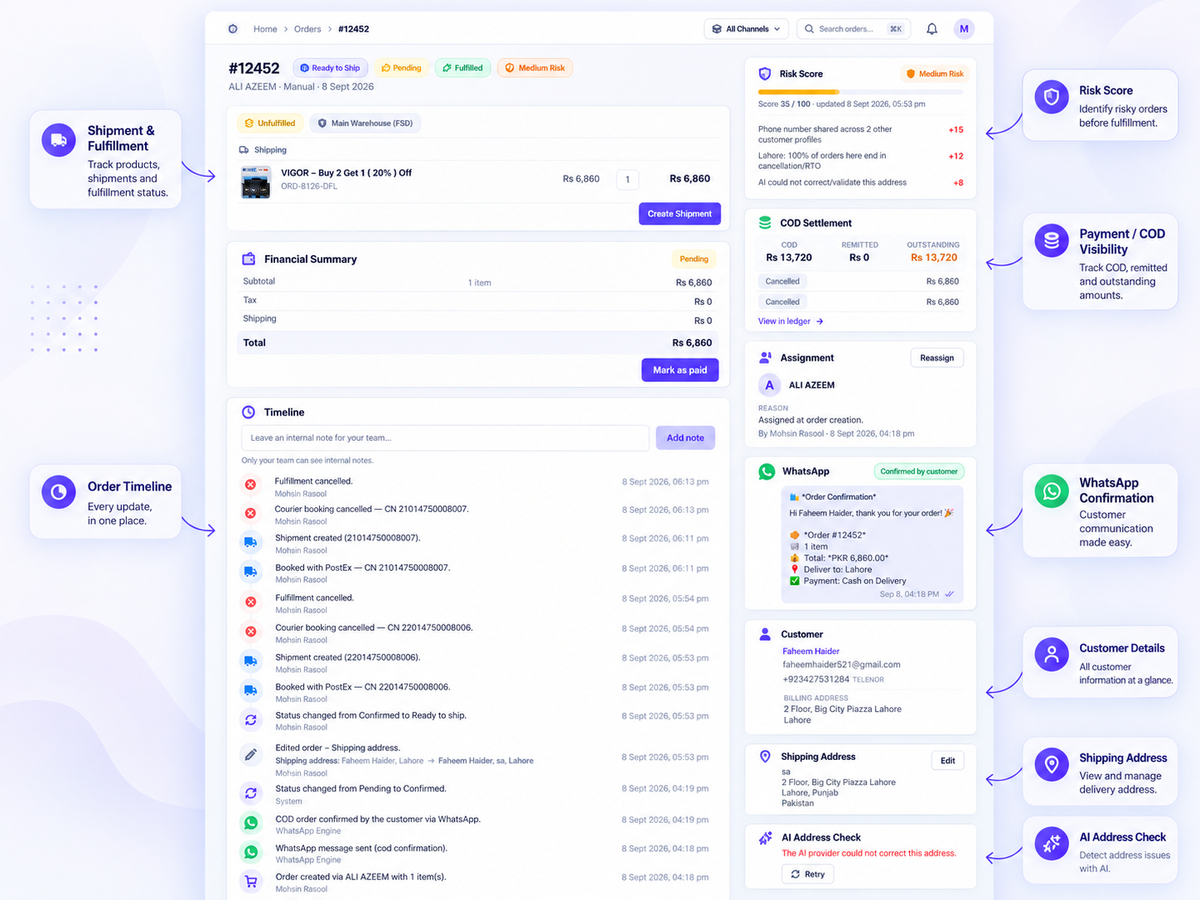Image resolution: width=1200 pixels, height=900 pixels.
Task: Retry the AI address check
Action: pos(807,874)
